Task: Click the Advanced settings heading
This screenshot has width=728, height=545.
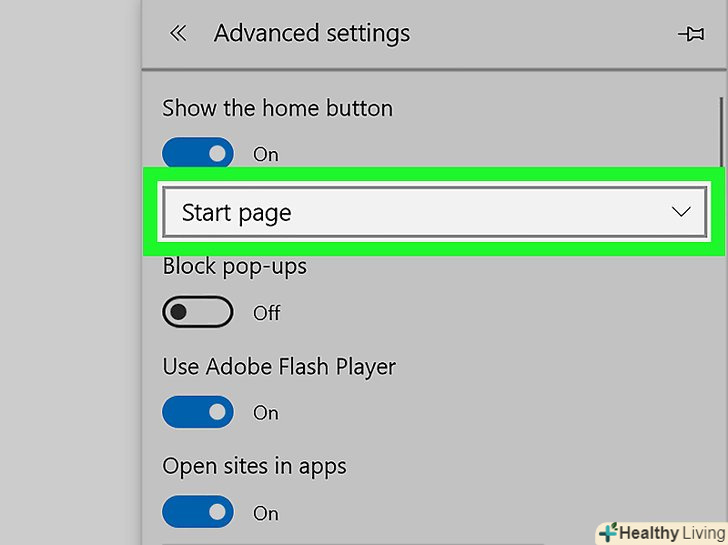Action: (312, 33)
